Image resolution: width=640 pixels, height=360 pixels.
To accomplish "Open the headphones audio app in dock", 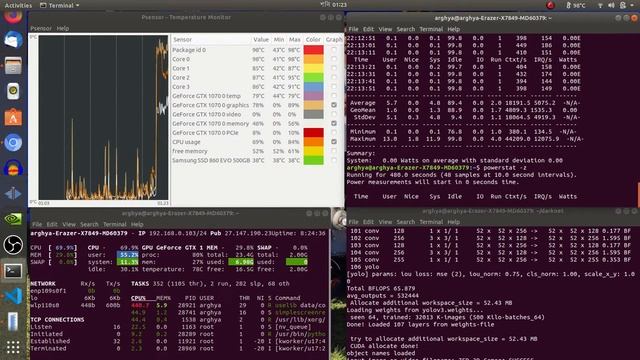I will pos(13,168).
